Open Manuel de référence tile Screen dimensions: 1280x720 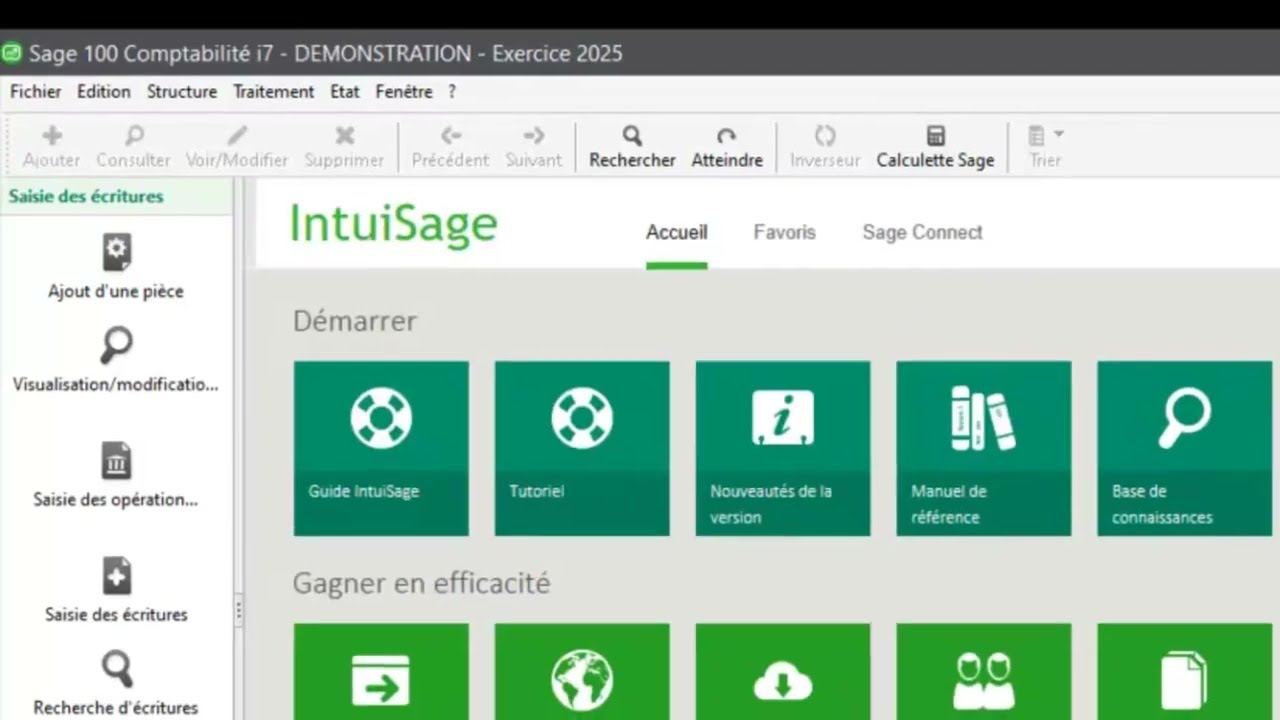984,448
